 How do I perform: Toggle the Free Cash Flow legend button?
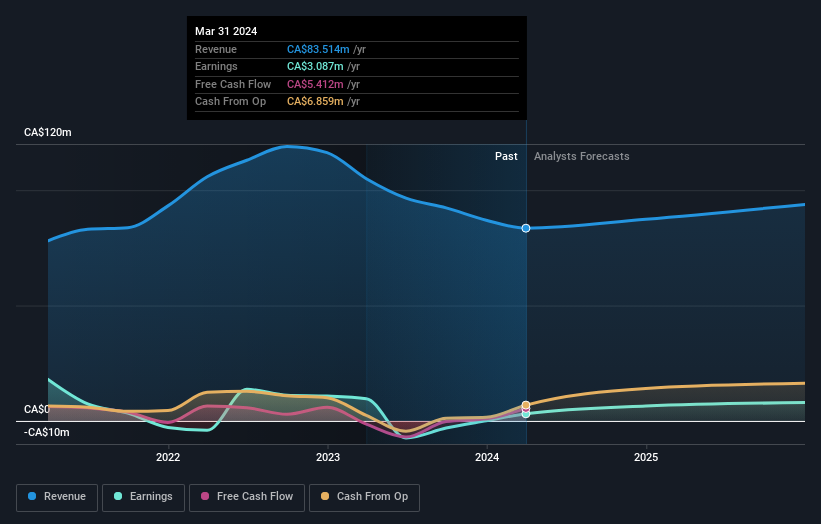coord(247,497)
